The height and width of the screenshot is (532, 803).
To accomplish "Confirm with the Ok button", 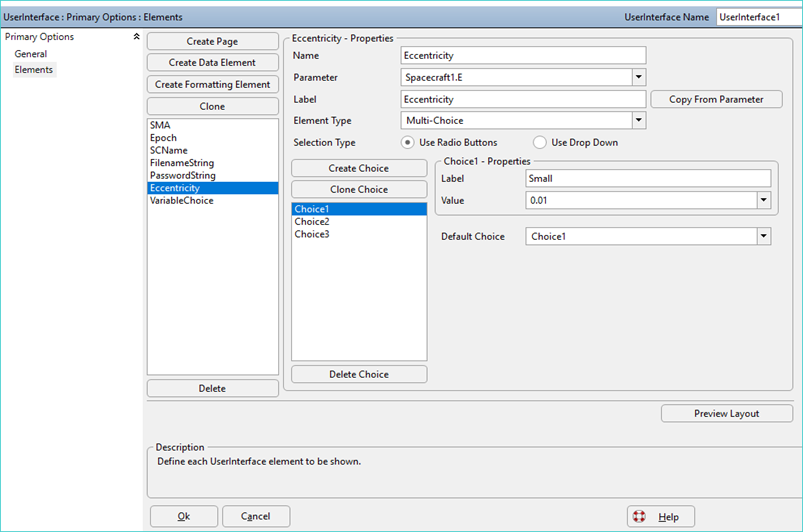I will [x=184, y=516].
